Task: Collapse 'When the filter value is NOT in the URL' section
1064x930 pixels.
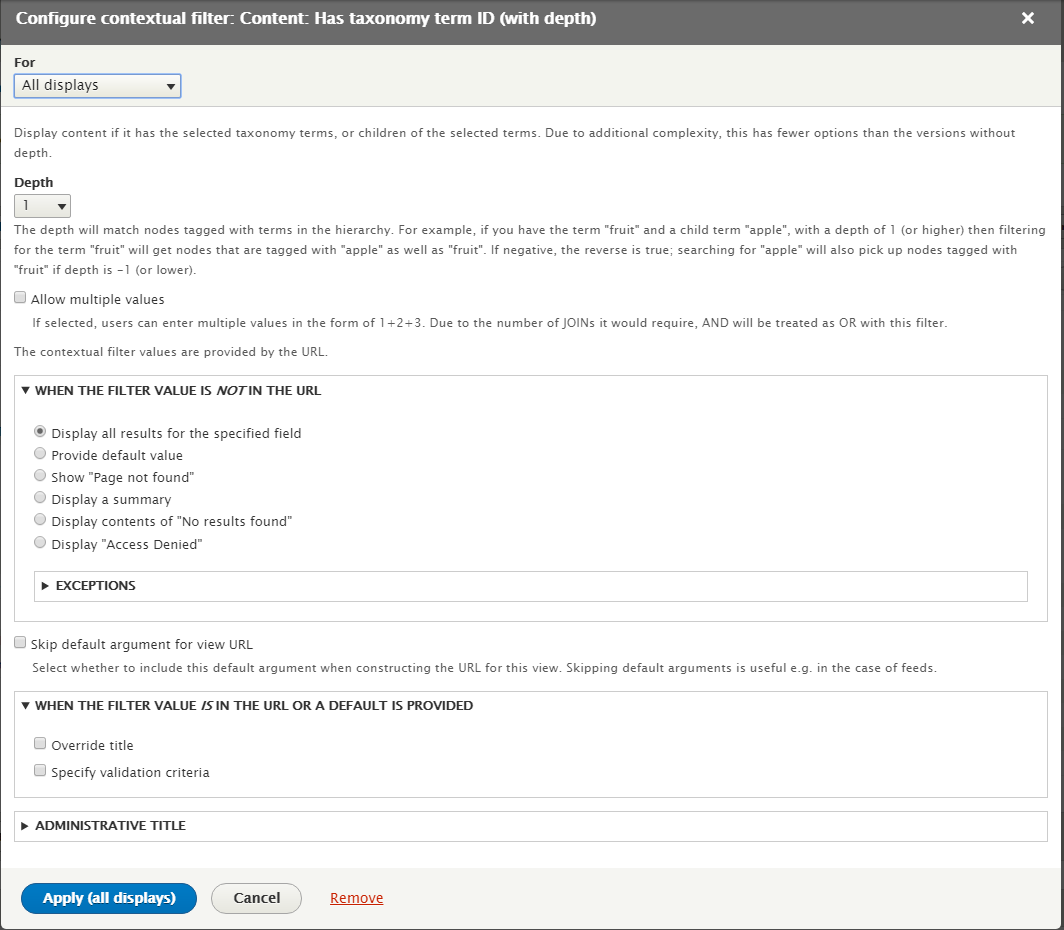Action: tap(177, 390)
